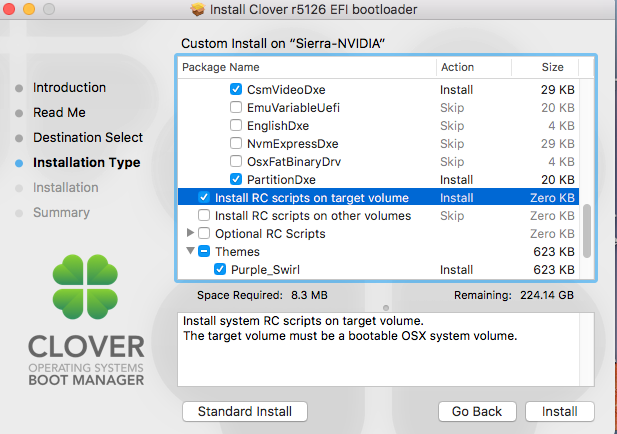This screenshot has height=434, width=617.
Task: Tick the EnglishDxe checkbox
Action: point(236,125)
